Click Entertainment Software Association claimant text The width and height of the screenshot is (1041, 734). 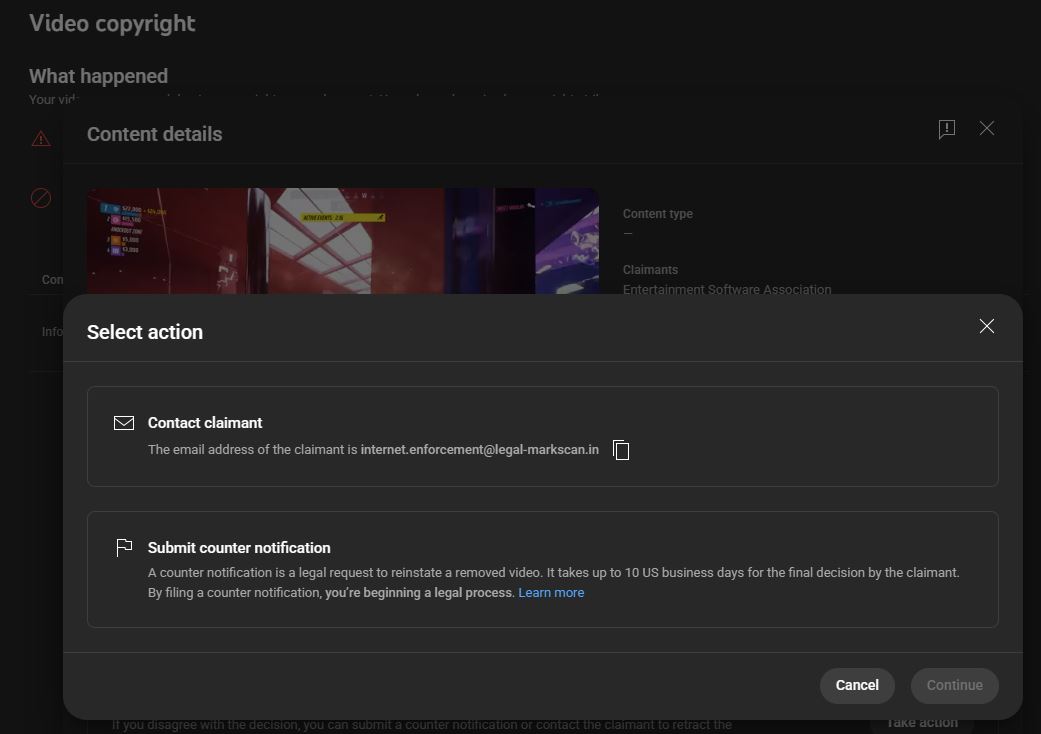pos(727,289)
